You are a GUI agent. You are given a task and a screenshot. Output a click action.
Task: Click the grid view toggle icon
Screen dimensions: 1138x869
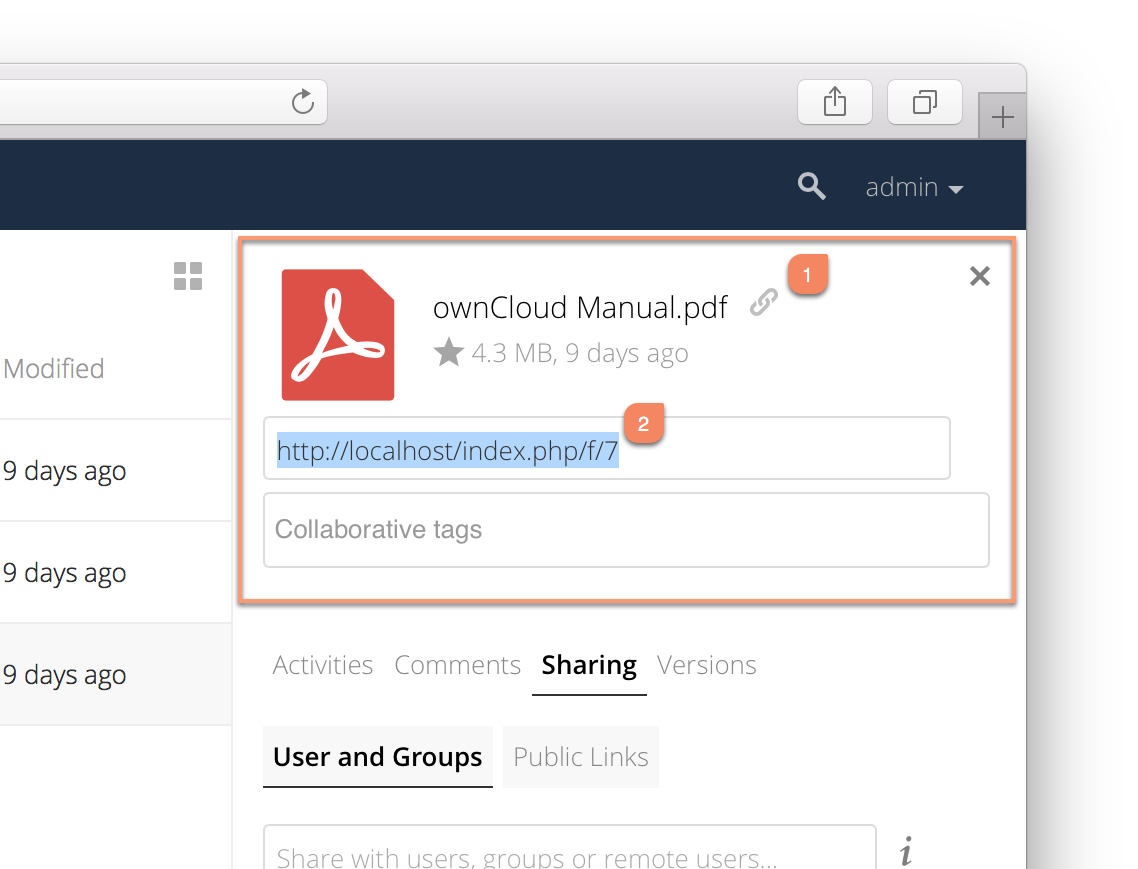pyautogui.click(x=187, y=276)
